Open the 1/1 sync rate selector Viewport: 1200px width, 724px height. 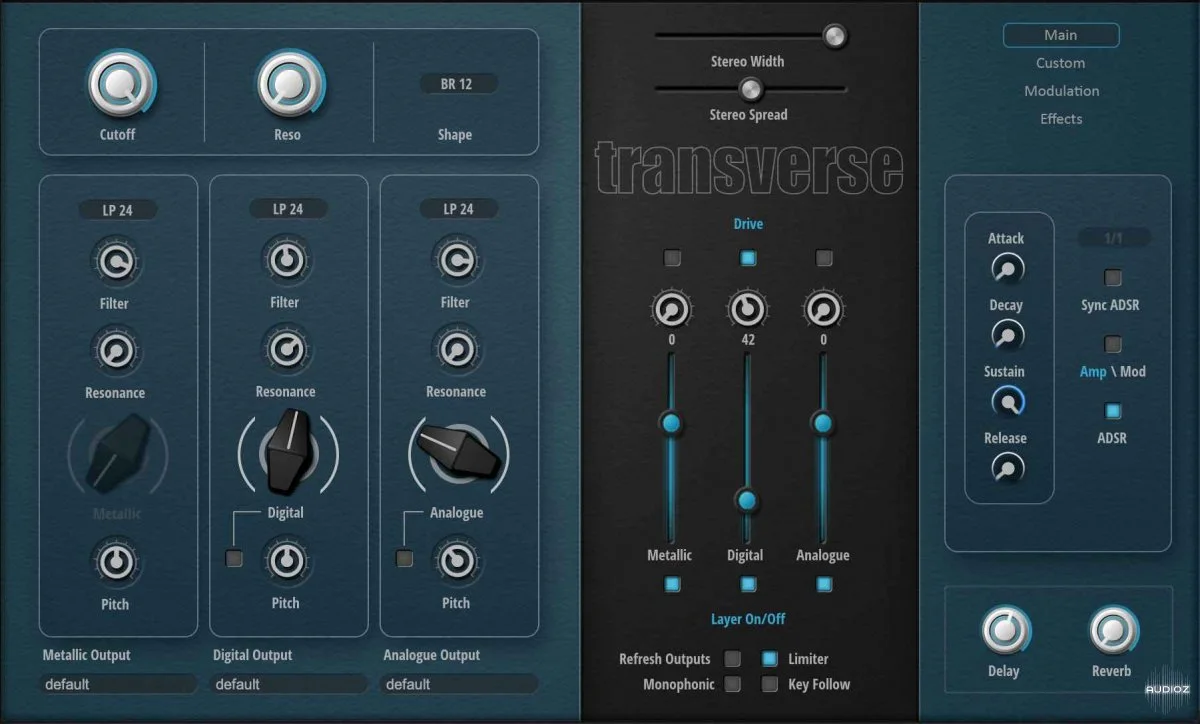[1113, 237]
